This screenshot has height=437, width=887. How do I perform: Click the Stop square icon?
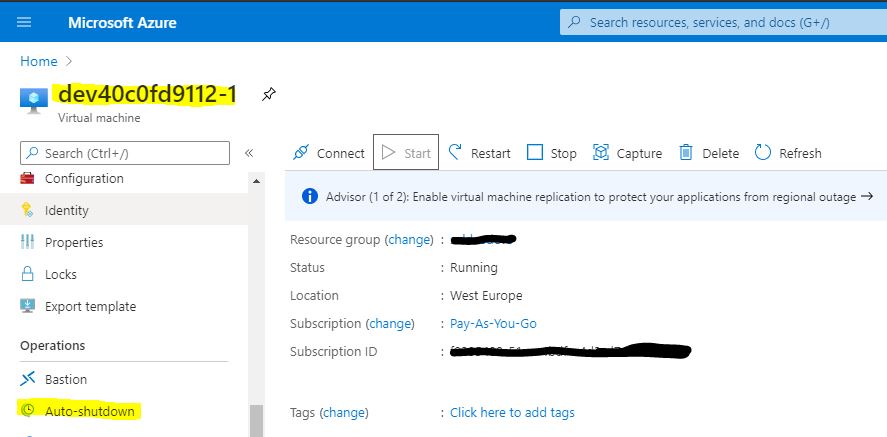pyautogui.click(x=535, y=153)
